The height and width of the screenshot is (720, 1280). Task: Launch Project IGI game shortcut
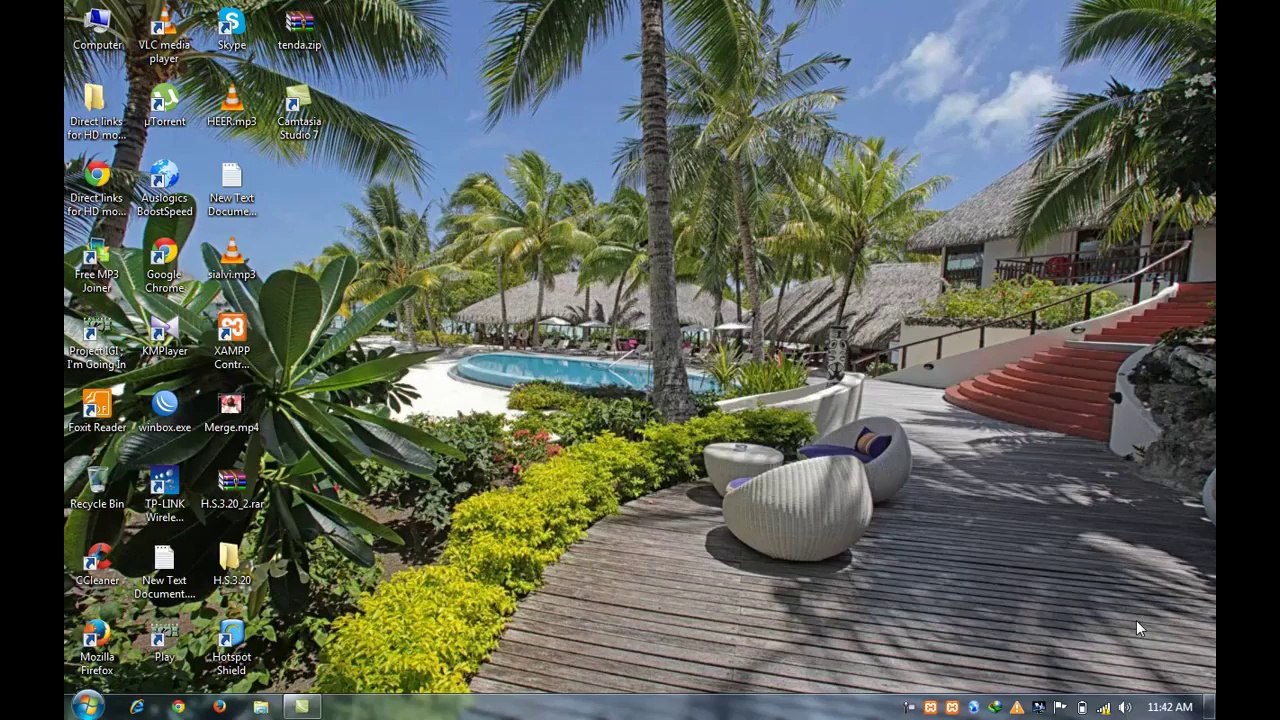coord(97,343)
